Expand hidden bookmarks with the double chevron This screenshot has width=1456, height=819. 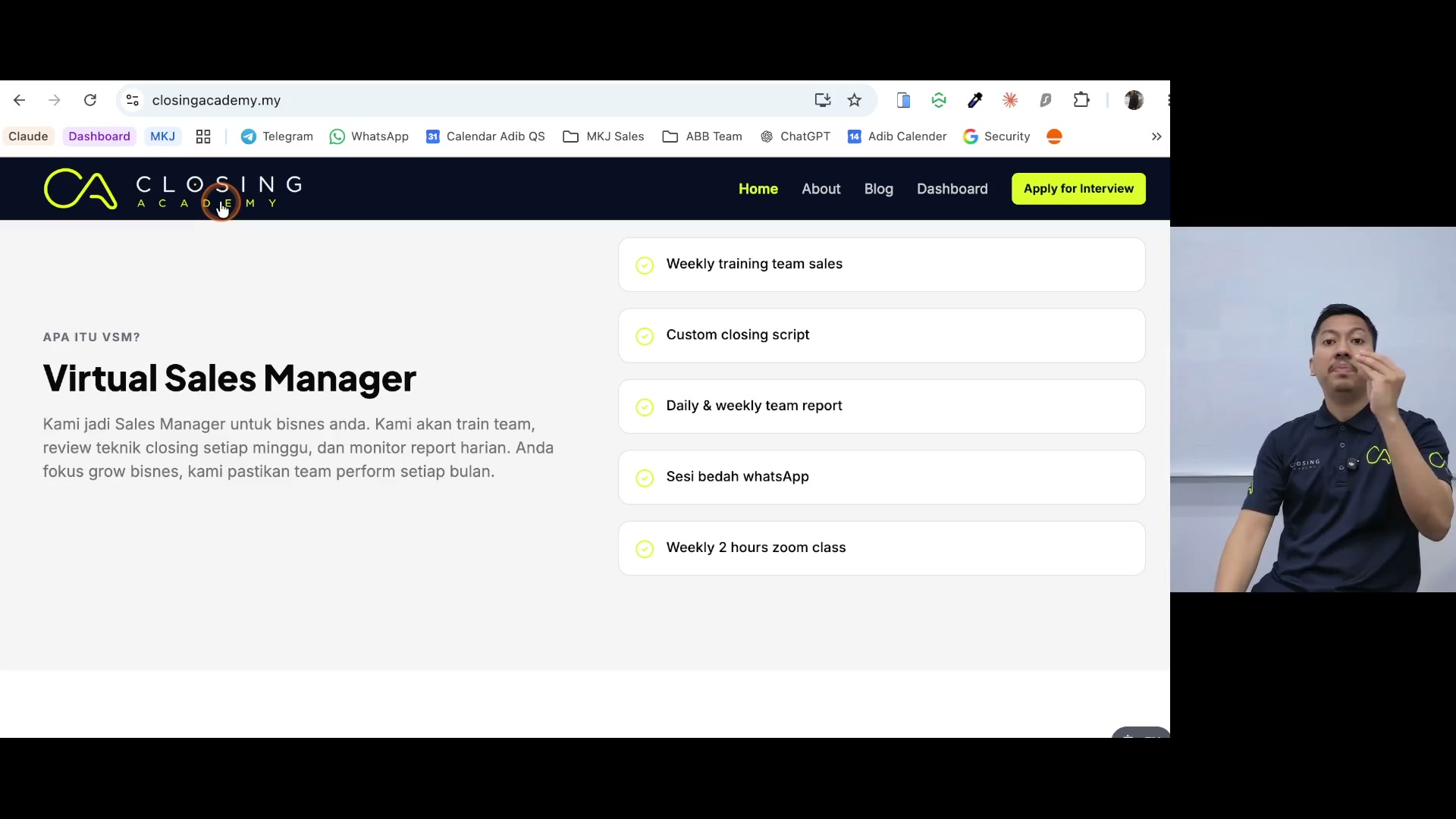click(x=1156, y=136)
